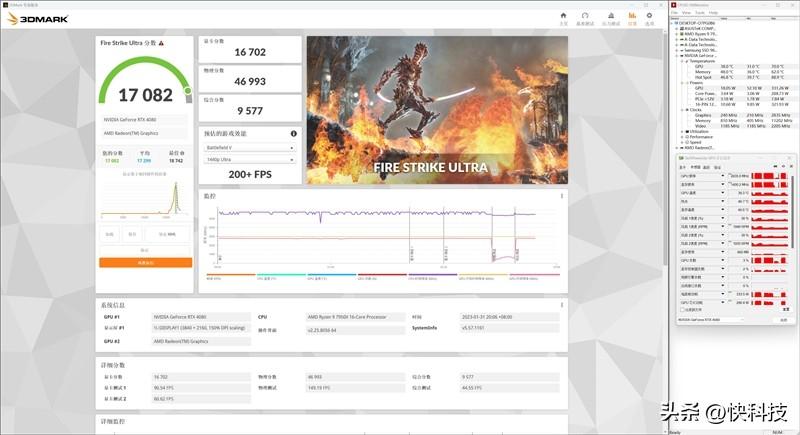Click the Fire Strike Ultra banner image
Screen dimensions: 800x435
pos(437,110)
